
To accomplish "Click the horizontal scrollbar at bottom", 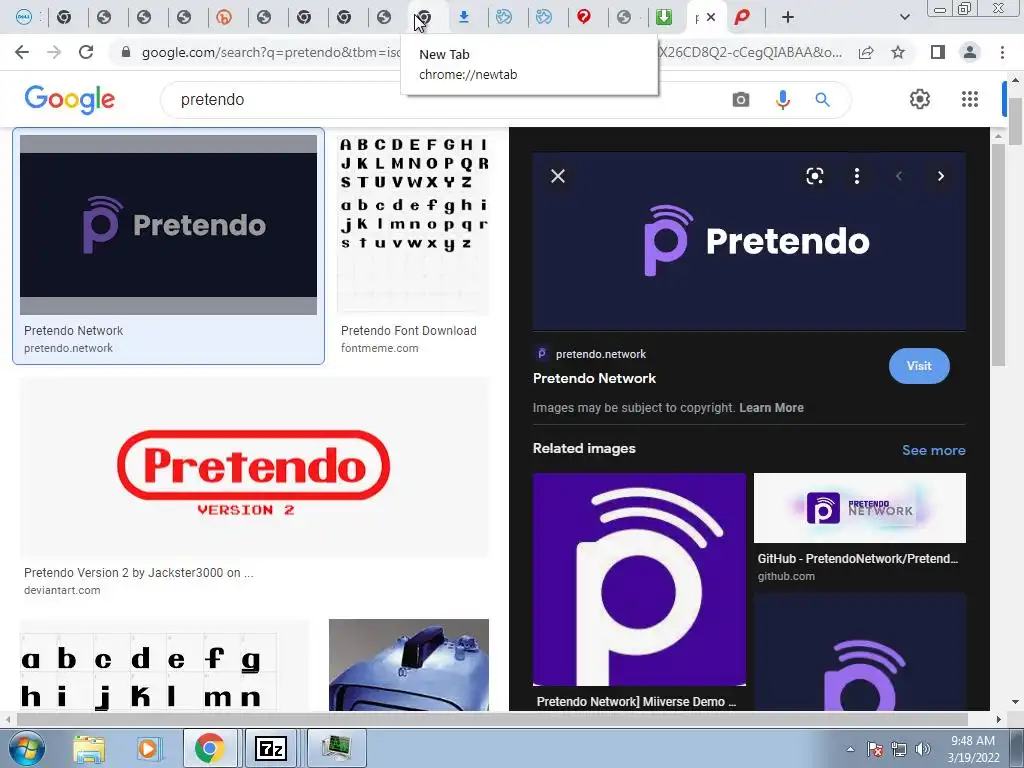I will click(x=492, y=719).
